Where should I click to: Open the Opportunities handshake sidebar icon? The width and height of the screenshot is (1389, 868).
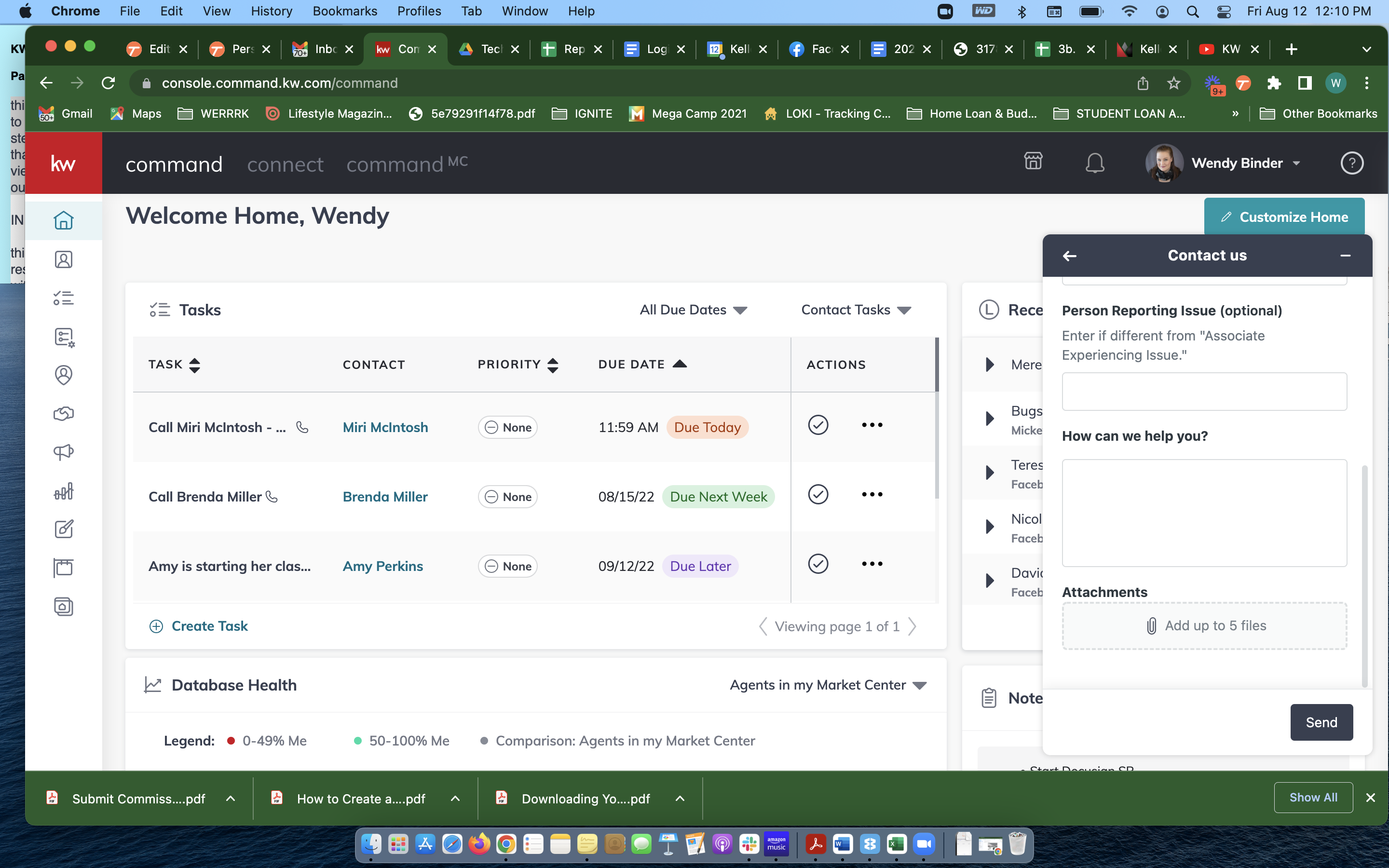tap(63, 414)
